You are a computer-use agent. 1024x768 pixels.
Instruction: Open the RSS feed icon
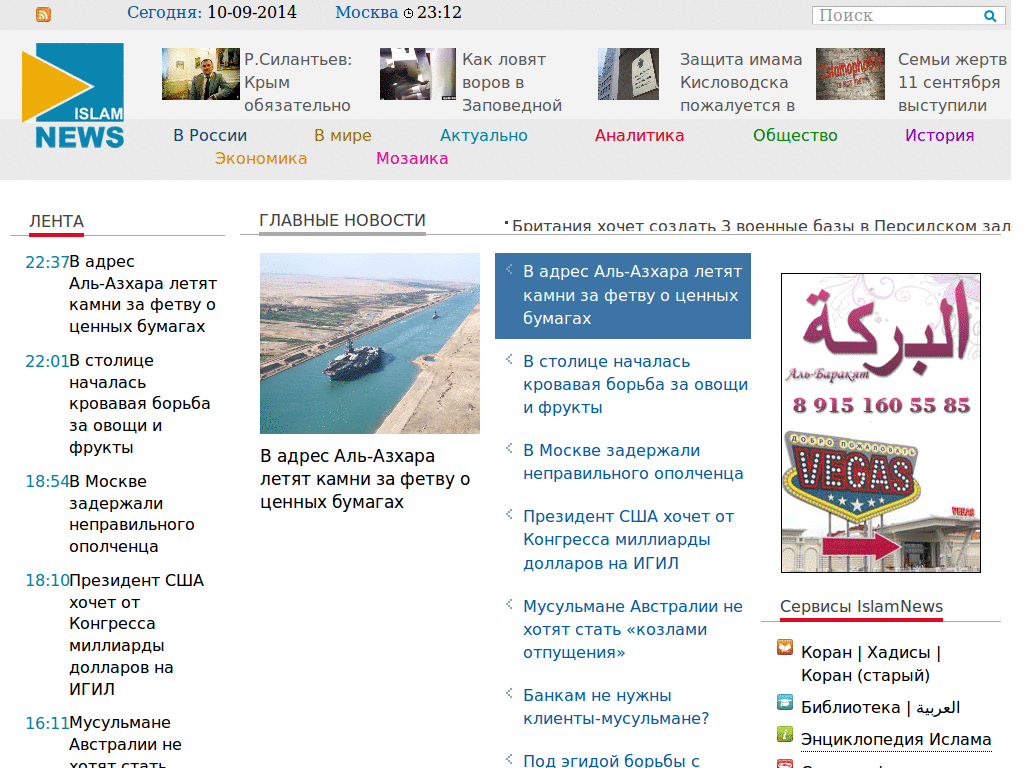(41, 15)
